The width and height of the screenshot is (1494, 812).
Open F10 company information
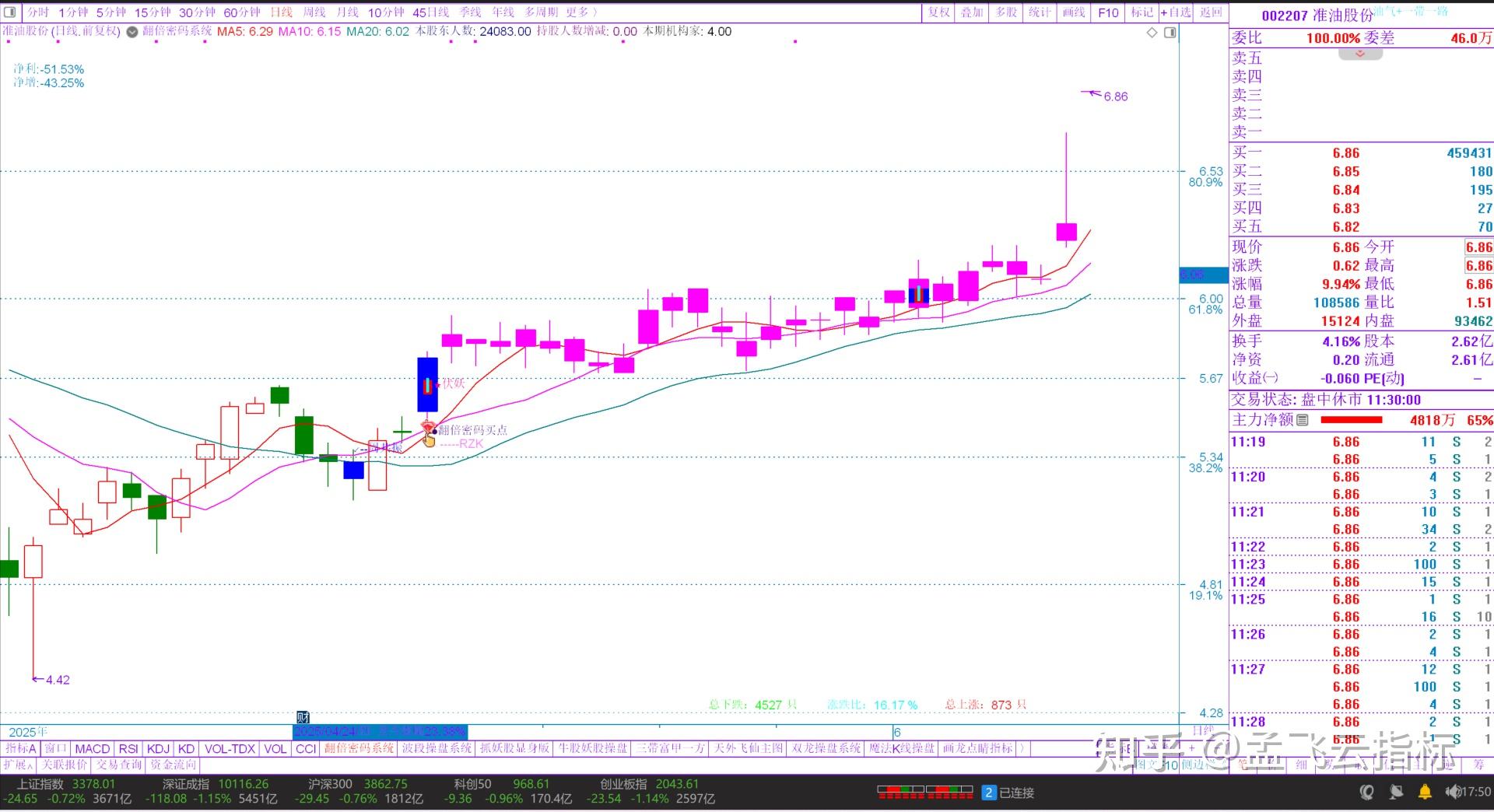pyautogui.click(x=1108, y=12)
